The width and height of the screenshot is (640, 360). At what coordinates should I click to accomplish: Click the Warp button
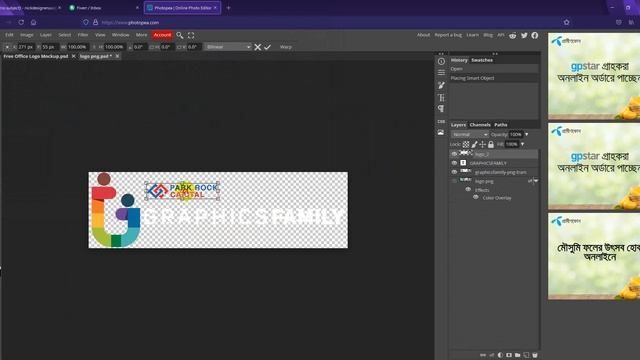point(286,47)
